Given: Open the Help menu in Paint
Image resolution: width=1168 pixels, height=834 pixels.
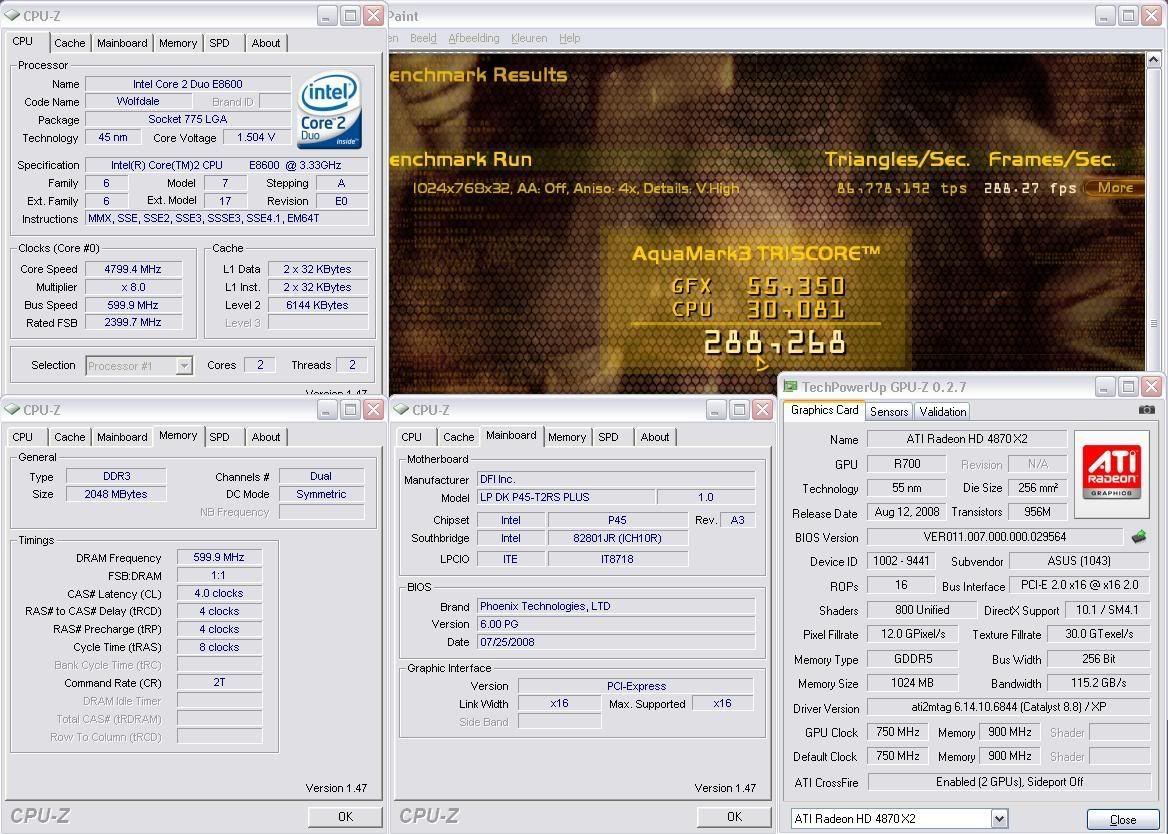Looking at the screenshot, I should click(x=570, y=38).
